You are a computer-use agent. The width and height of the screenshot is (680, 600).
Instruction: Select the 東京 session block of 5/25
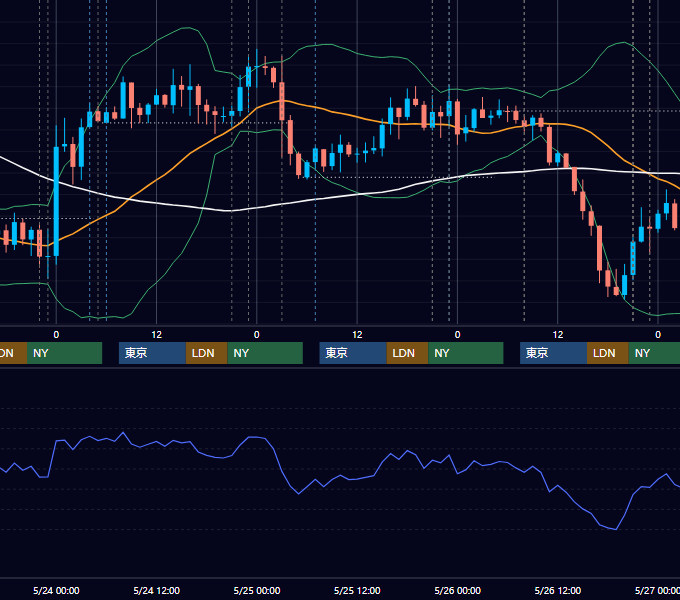(x=353, y=353)
